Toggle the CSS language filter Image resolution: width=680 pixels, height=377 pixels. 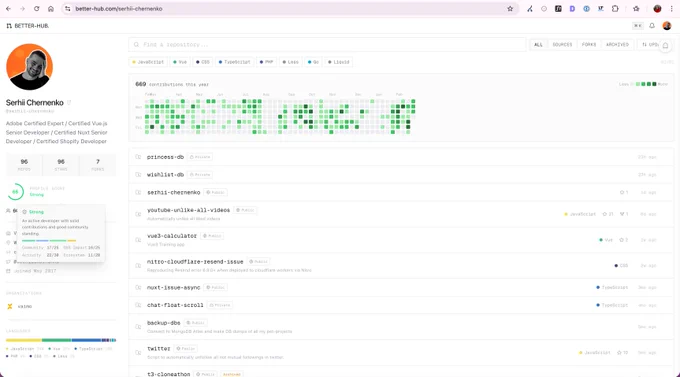[x=203, y=62]
